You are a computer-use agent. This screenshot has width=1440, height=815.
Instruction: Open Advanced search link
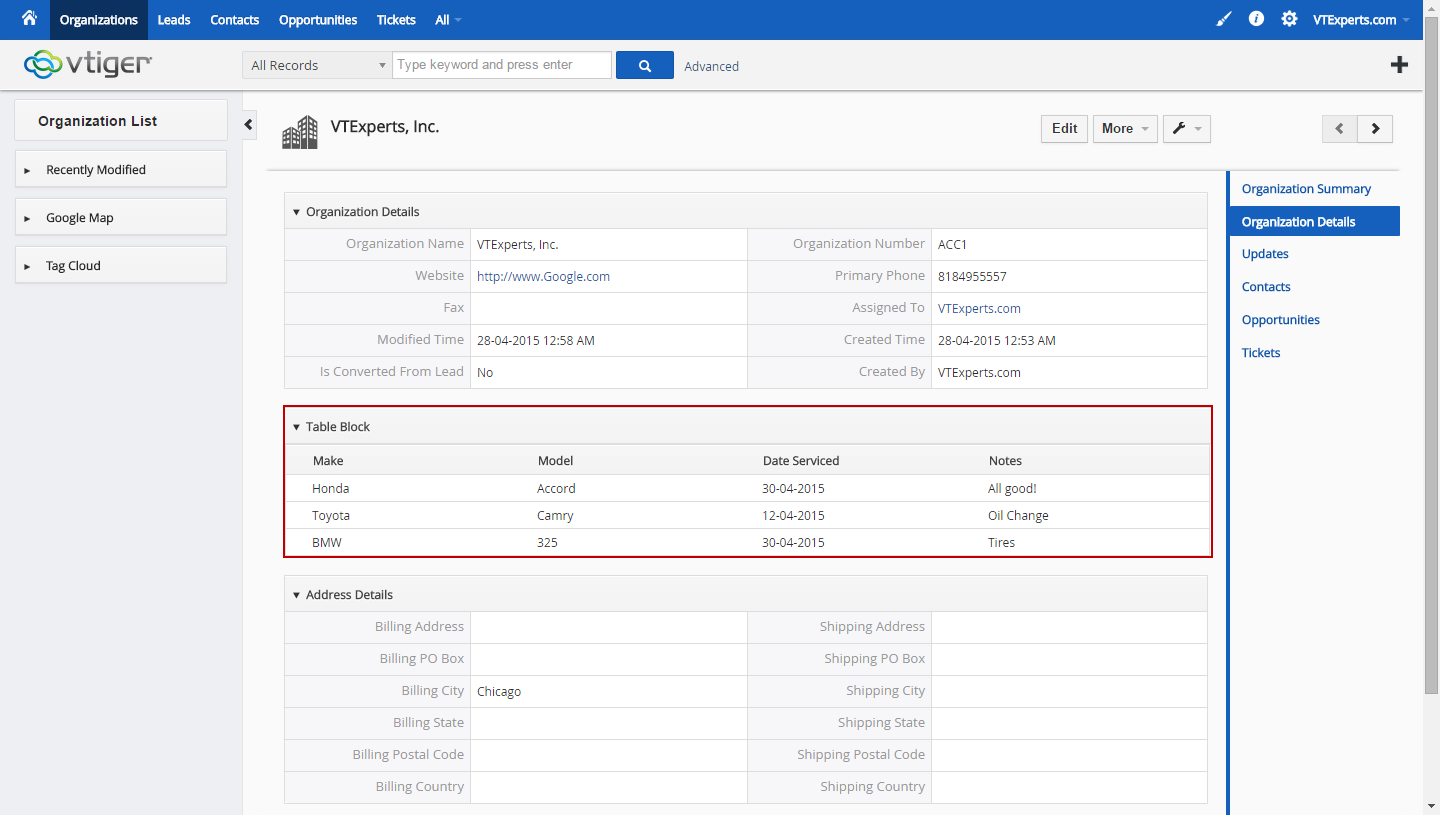(x=712, y=66)
